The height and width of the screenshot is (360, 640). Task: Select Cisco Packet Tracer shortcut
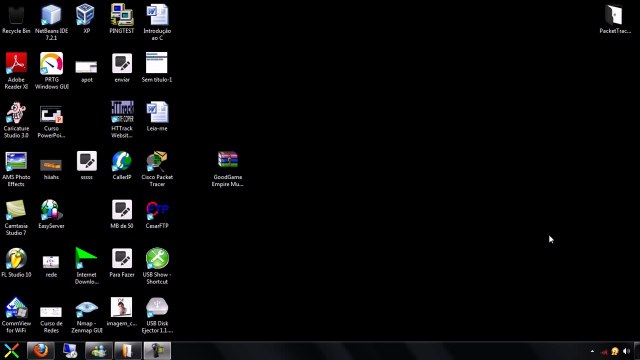(157, 169)
